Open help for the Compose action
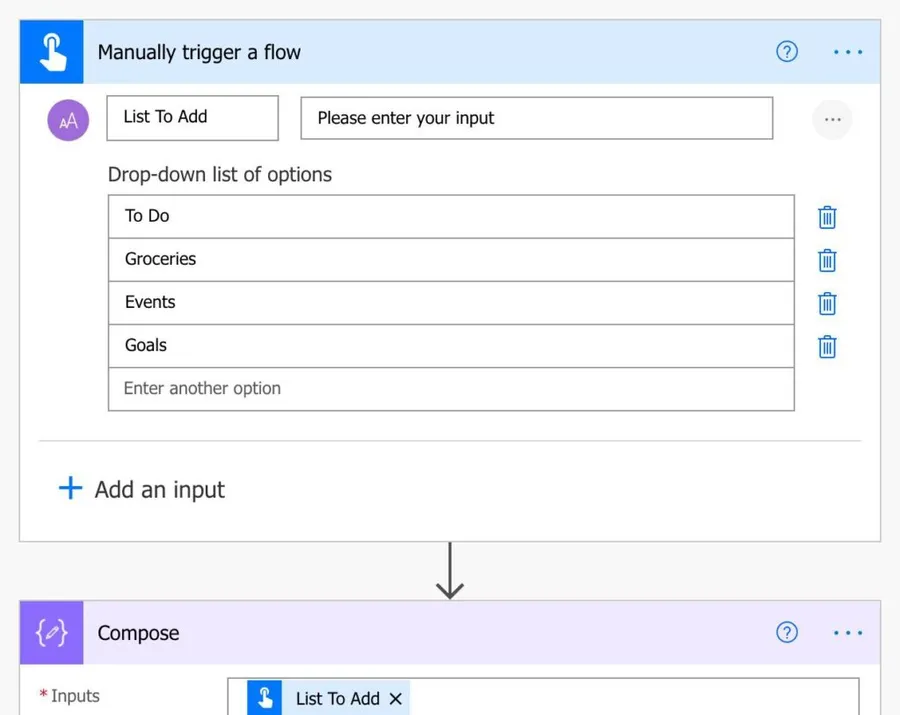The height and width of the screenshot is (715, 900). click(787, 632)
